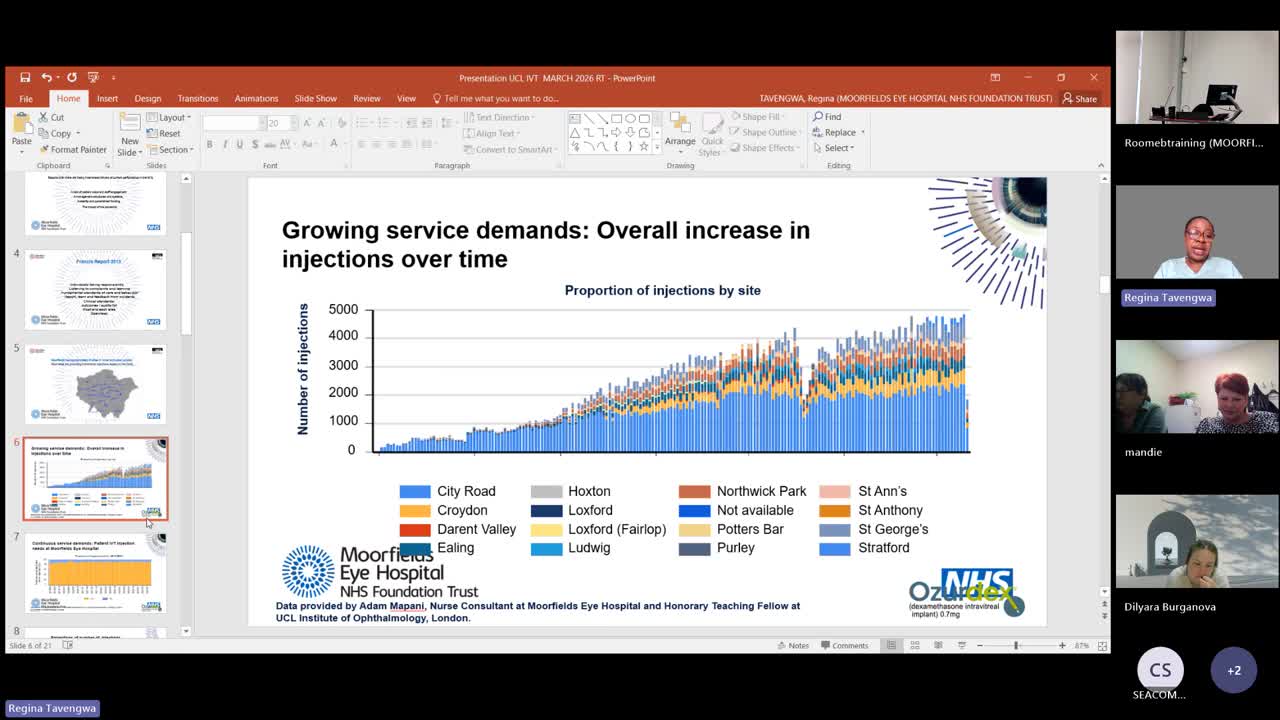Open the Copy dropdown arrow
Screen dimensions: 1280x720
[x=79, y=133]
